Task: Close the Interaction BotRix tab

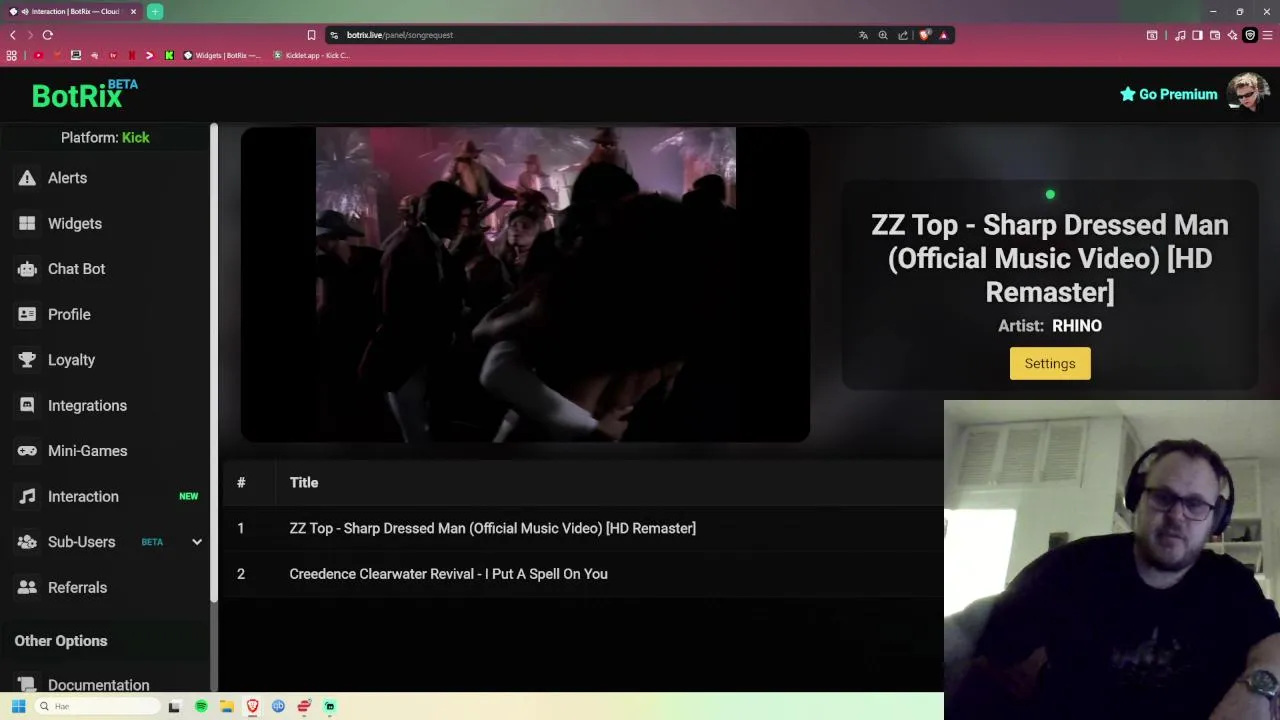Action: [133, 12]
